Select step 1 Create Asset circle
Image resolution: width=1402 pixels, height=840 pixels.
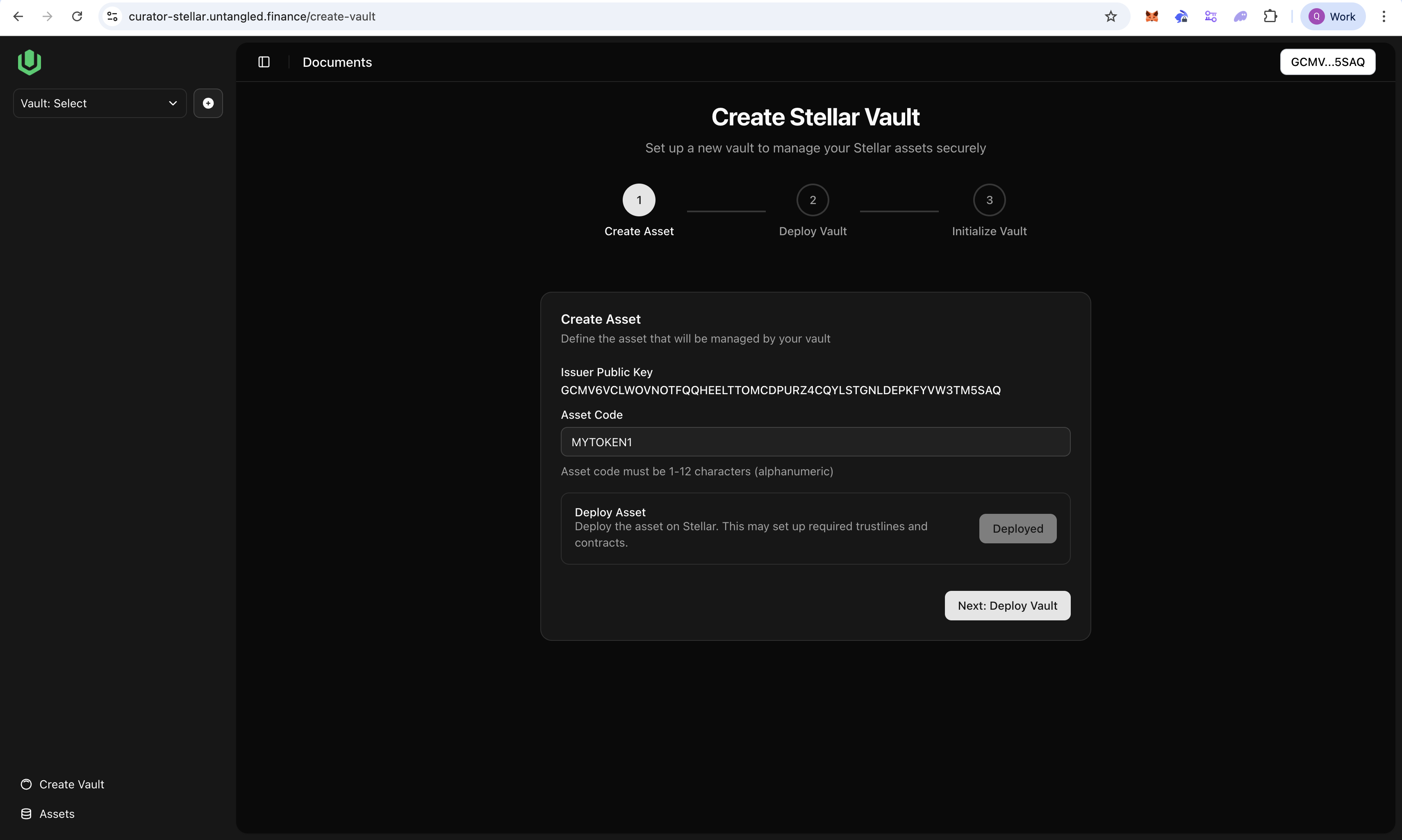click(x=639, y=200)
